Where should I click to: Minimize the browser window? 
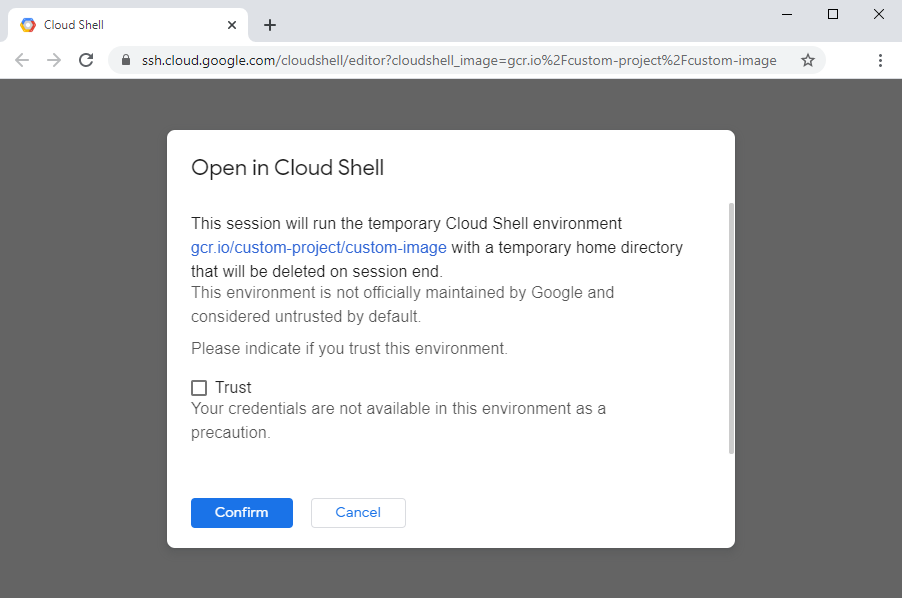[787, 14]
